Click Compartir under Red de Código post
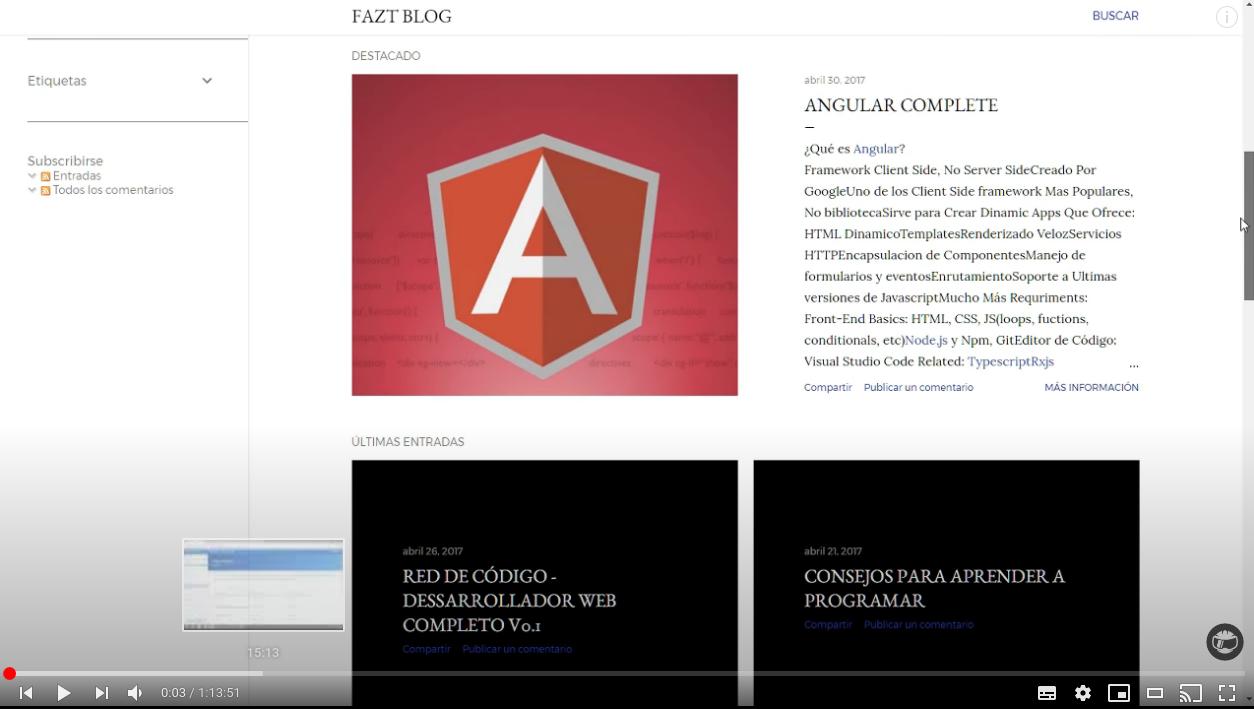 [x=427, y=649]
